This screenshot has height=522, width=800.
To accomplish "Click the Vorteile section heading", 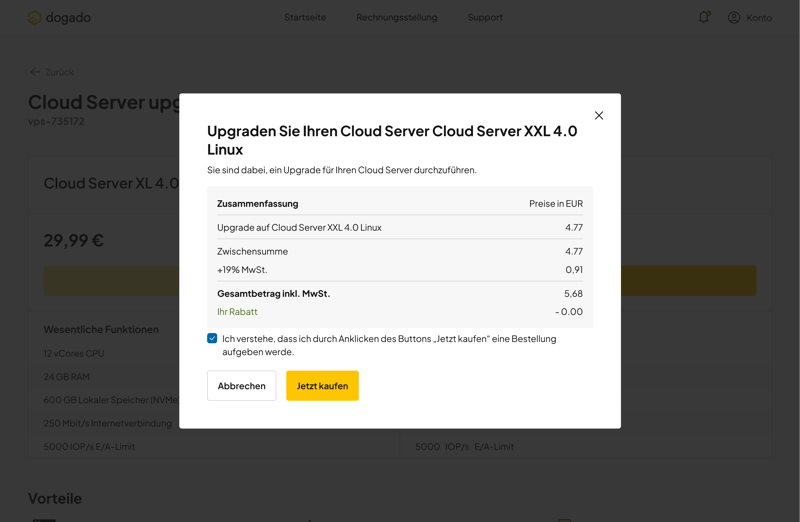I will click(x=55, y=498).
